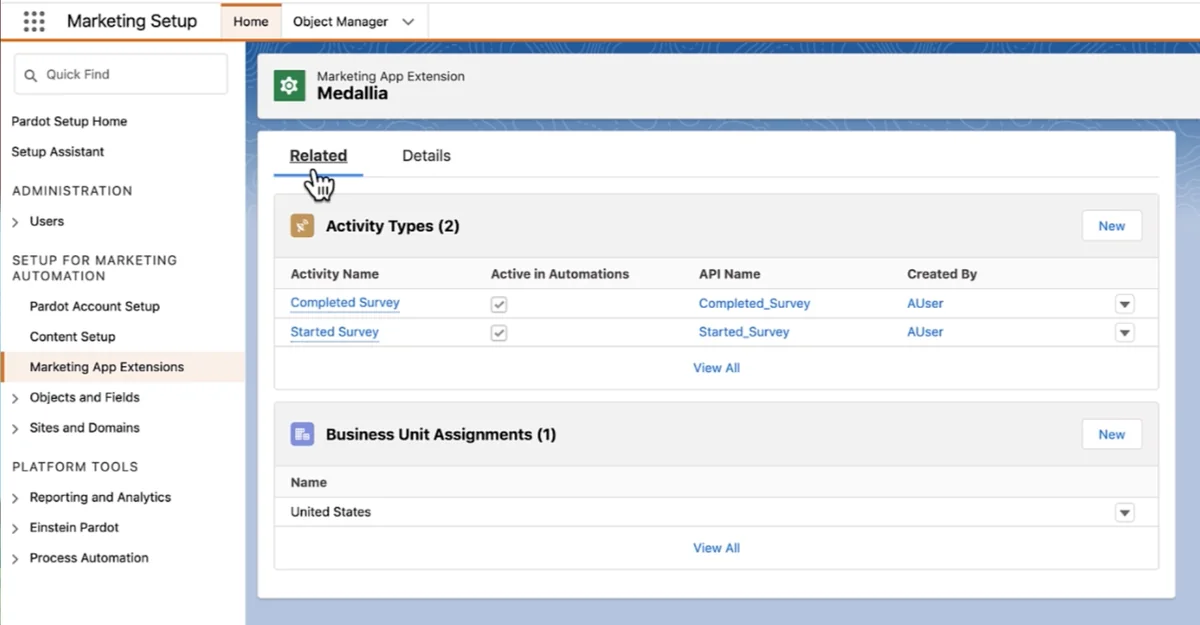The height and width of the screenshot is (625, 1200).
Task: Click the Business Unit Assignments section icon
Action: (x=302, y=434)
